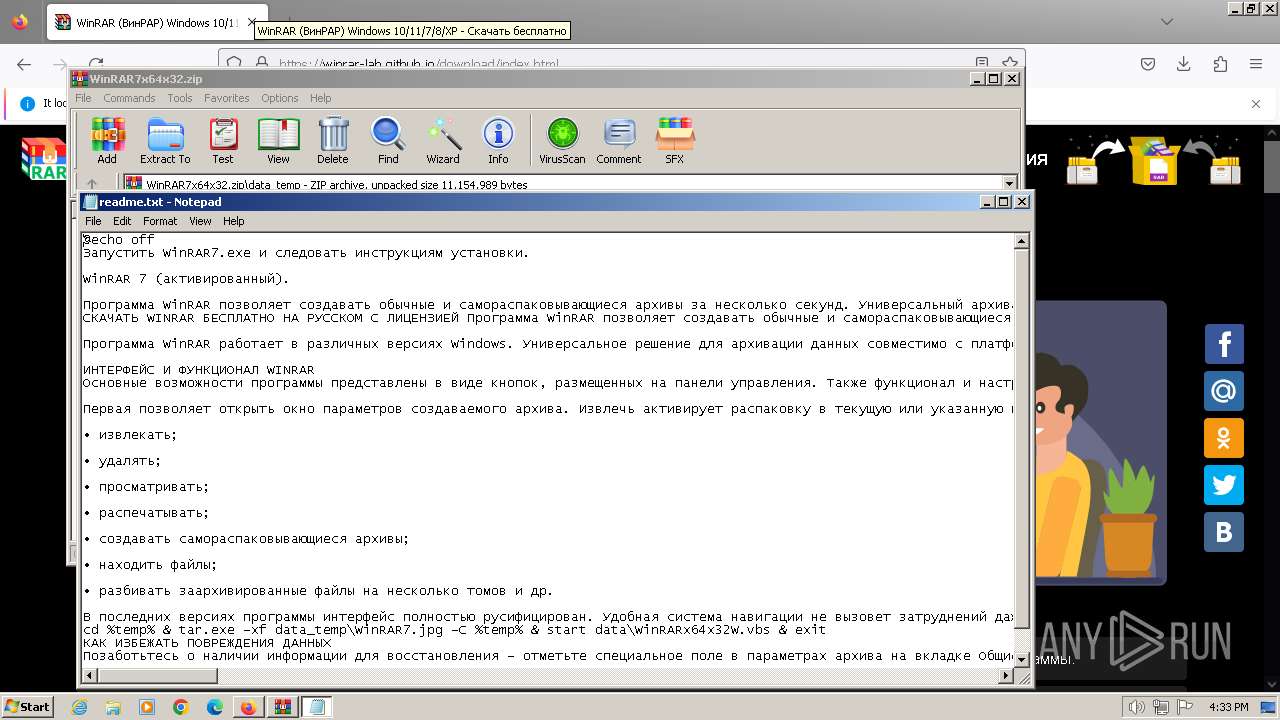Open Firefox list all tabs chevron

click(1167, 21)
